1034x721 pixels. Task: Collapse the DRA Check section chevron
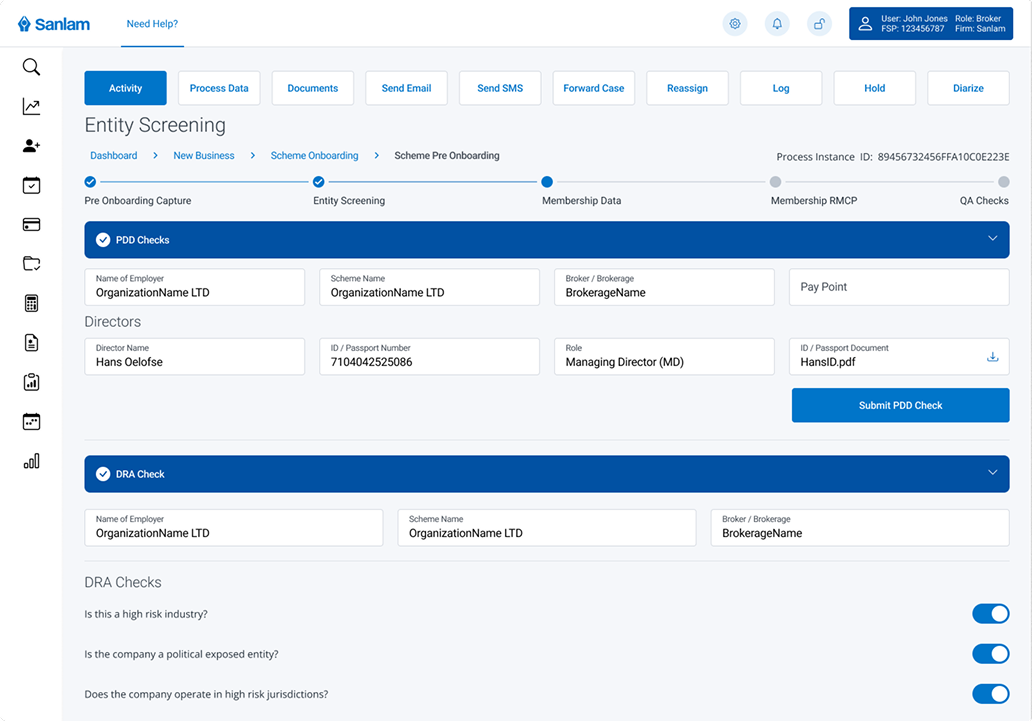point(992,473)
